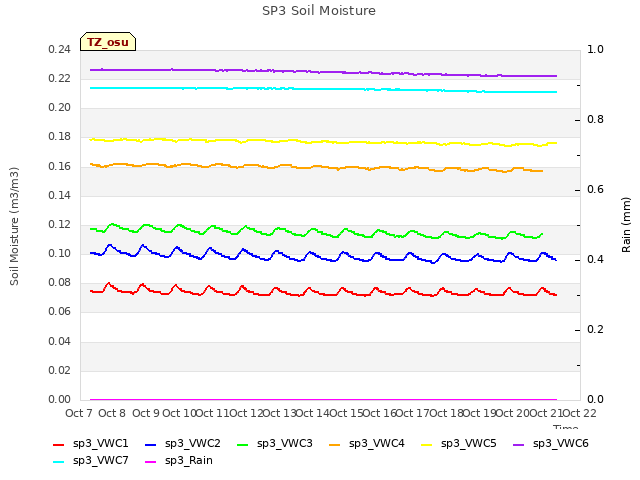Click the orange sp3_VWC4 data line
This screenshot has height=480, width=640.
[318, 167]
